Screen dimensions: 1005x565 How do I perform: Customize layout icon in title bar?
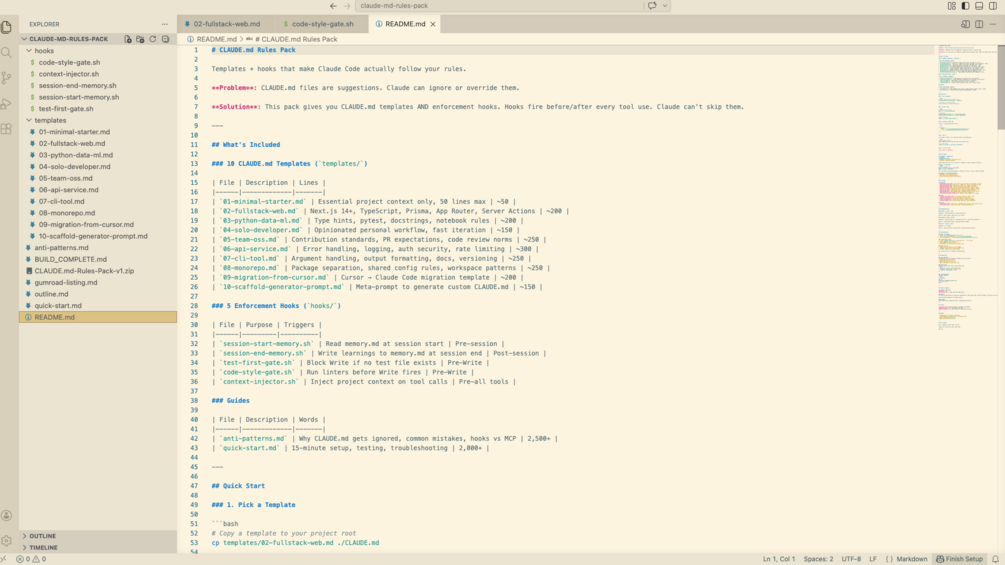[x=952, y=6]
